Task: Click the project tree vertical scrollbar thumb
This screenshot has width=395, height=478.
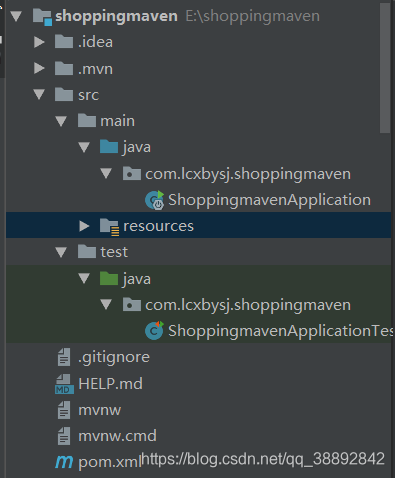Action: click(385, 68)
